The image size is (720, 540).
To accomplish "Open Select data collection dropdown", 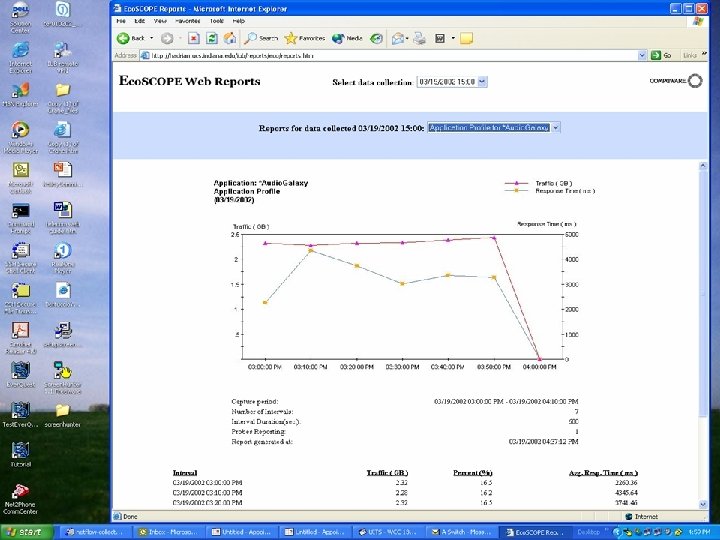I will 482,82.
